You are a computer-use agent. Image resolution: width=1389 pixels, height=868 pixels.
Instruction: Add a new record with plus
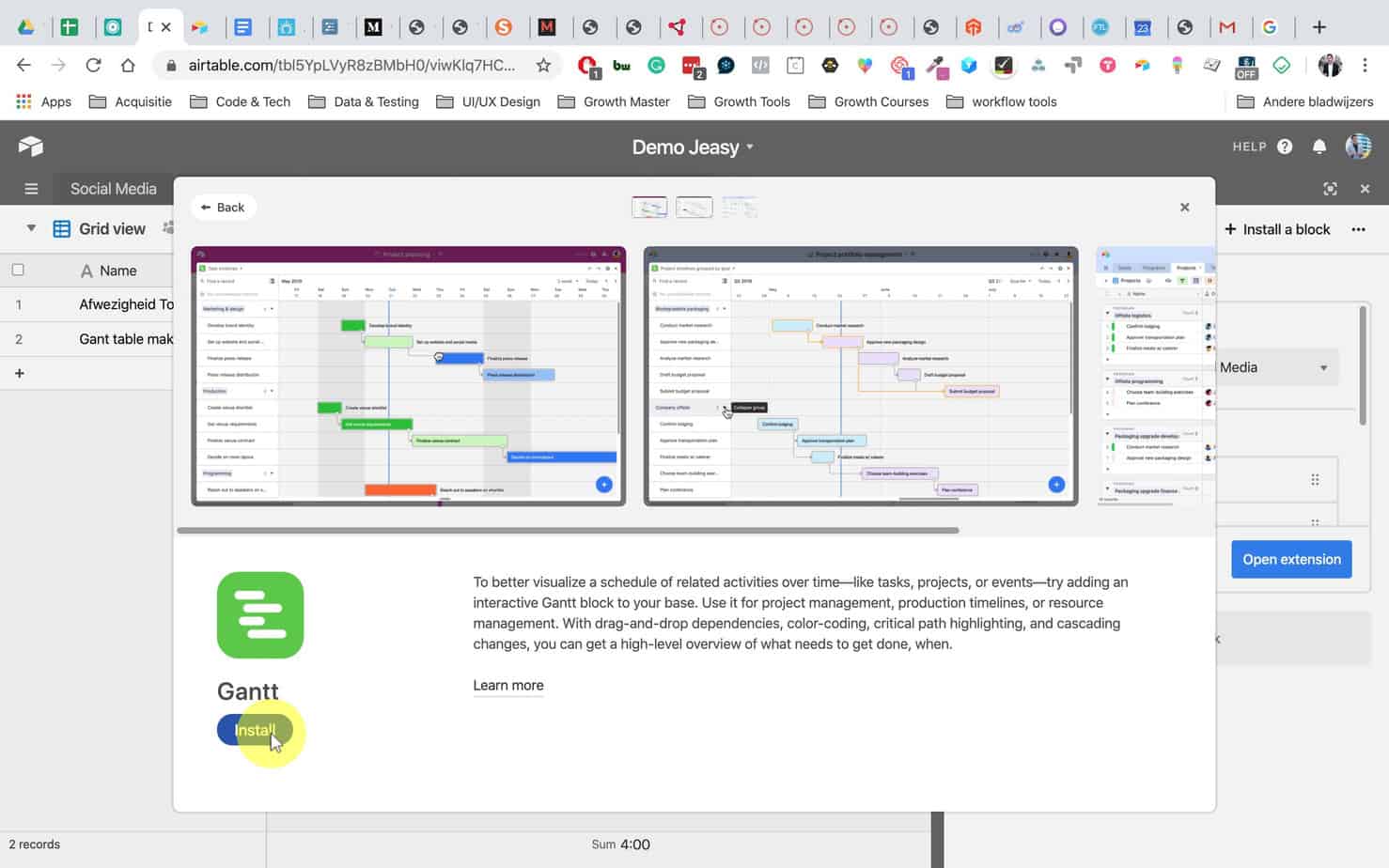tap(19, 373)
